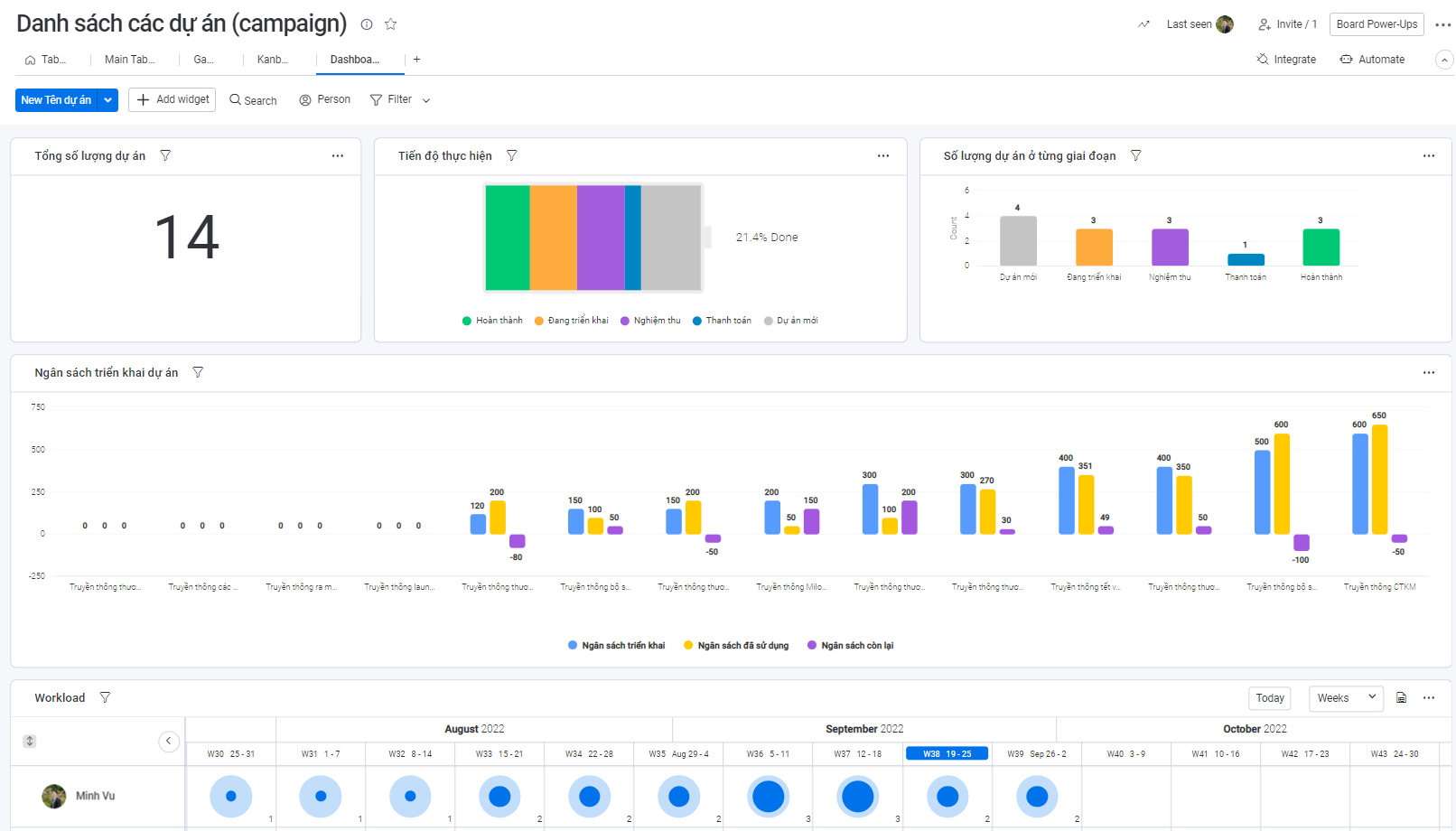This screenshot has width=1456, height=831.
Task: Expand the New Tên dự án dropdown arrow
Action: [x=108, y=100]
